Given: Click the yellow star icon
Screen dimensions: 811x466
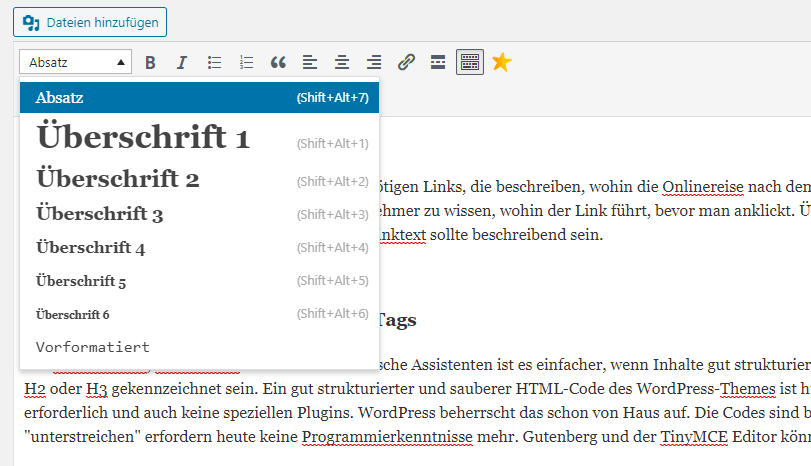Looking at the screenshot, I should pos(502,63).
